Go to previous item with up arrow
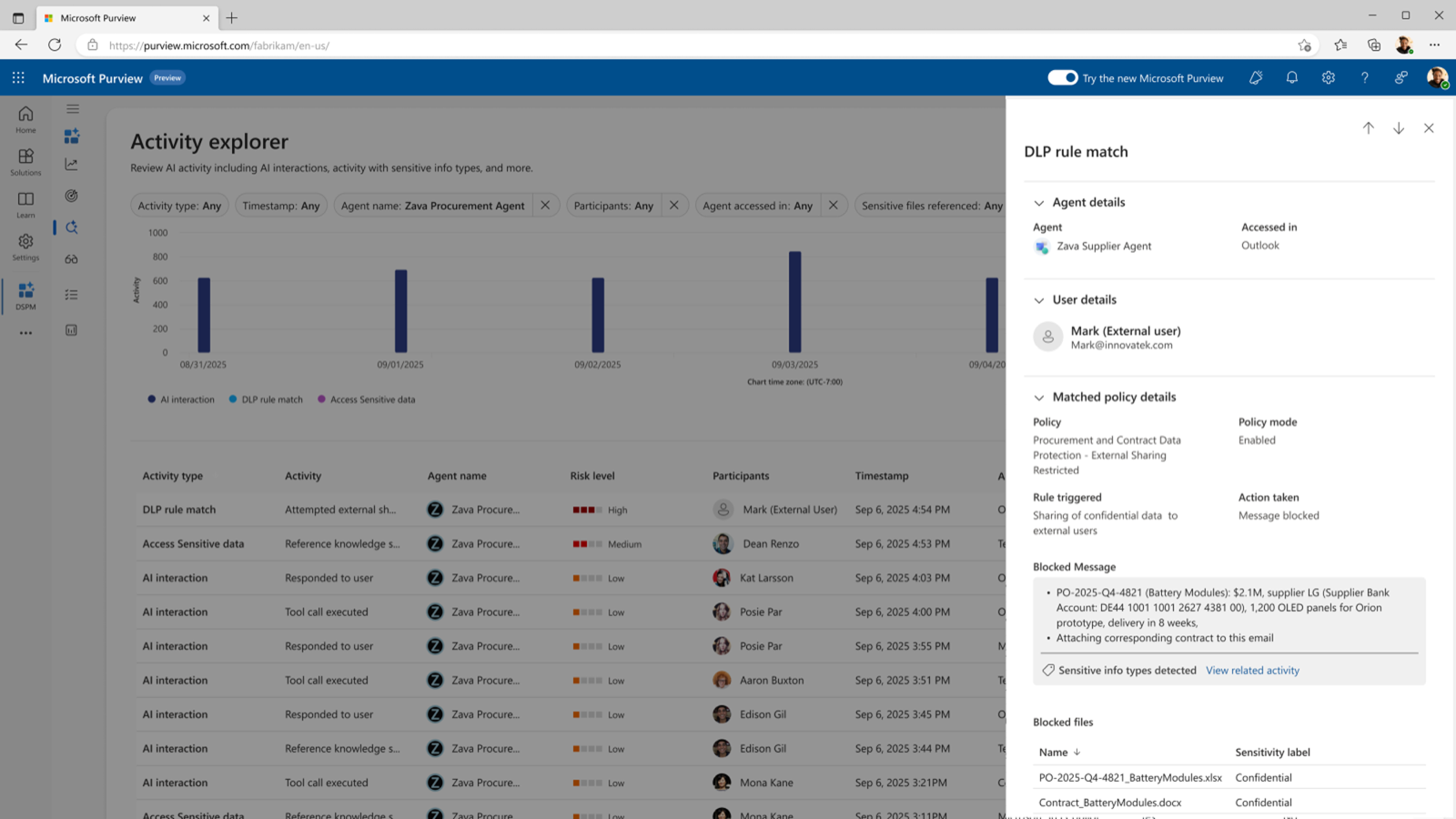This screenshot has height=819, width=1456. [1369, 128]
